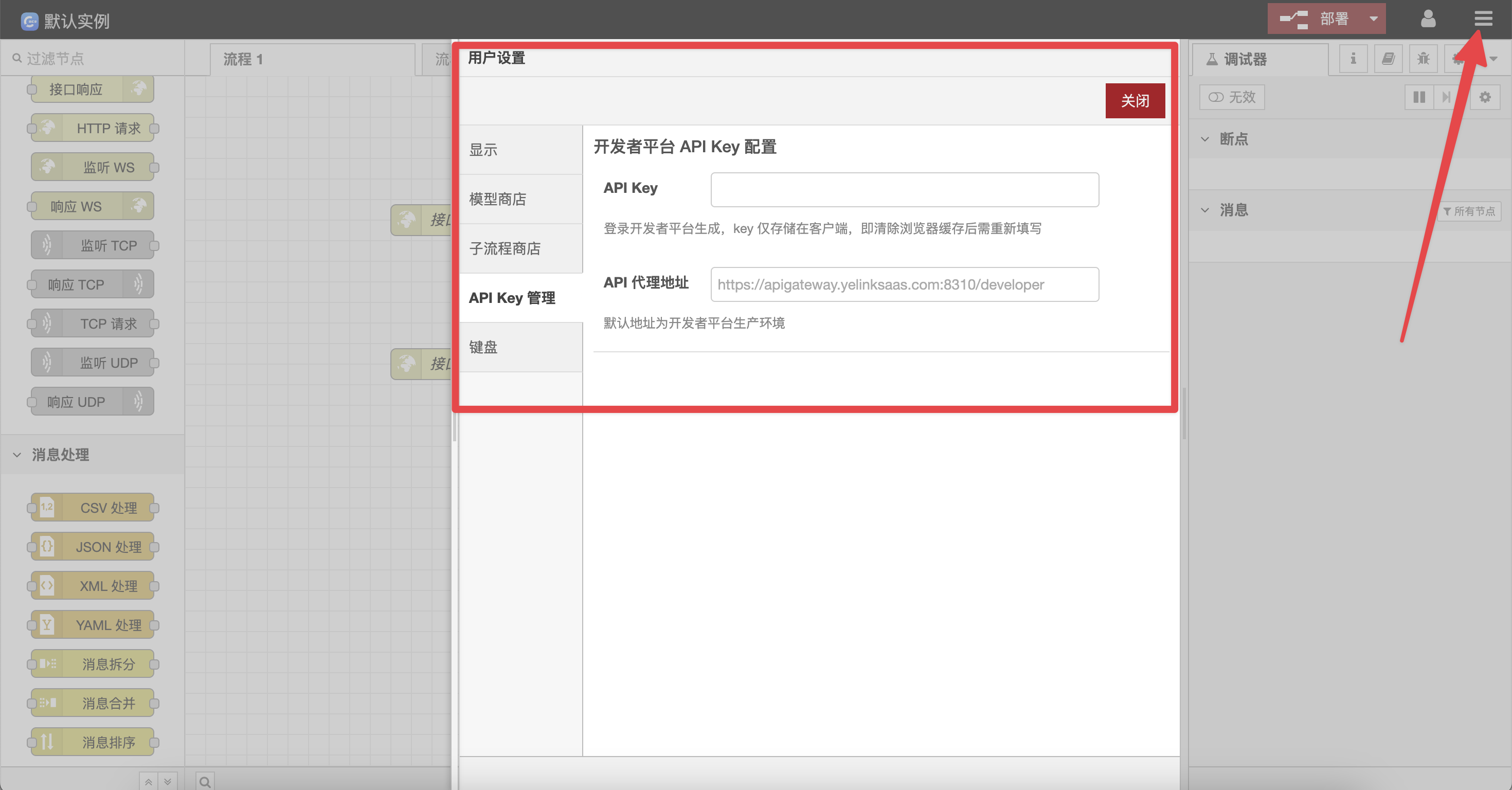Click the API 代理地址 input field
The image size is (1512, 790).
tap(904, 284)
